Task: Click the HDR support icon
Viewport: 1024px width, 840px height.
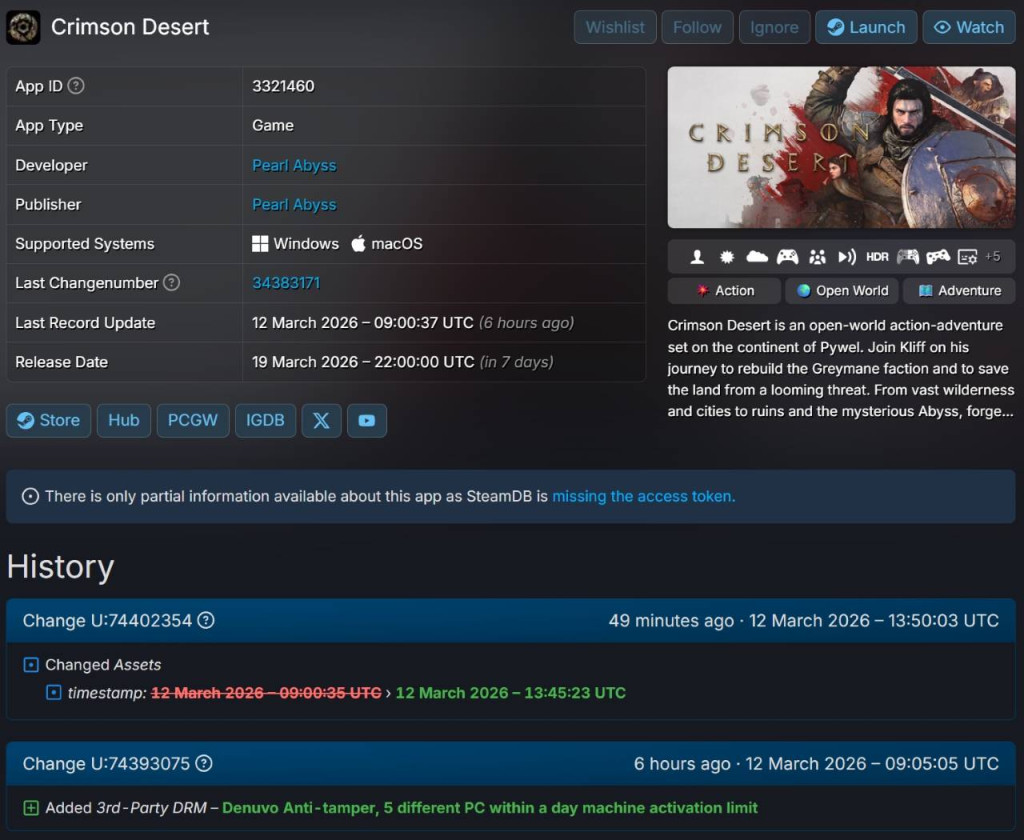Action: [x=876, y=256]
